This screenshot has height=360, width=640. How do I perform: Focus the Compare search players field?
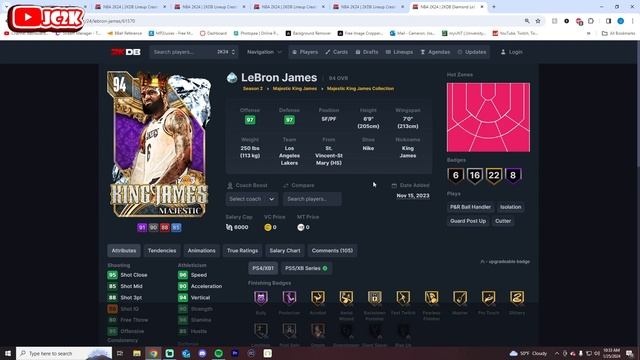[312, 199]
